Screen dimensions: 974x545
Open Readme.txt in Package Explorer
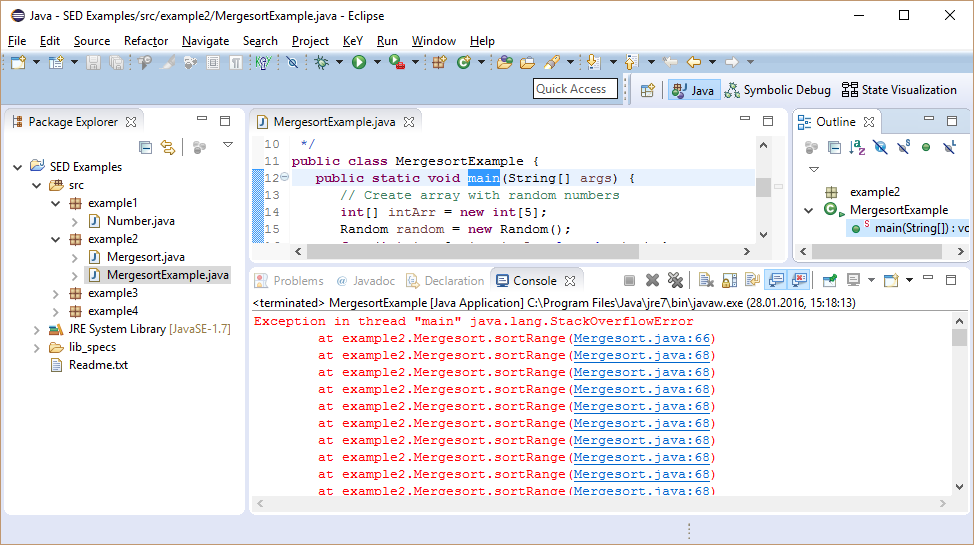(98, 365)
